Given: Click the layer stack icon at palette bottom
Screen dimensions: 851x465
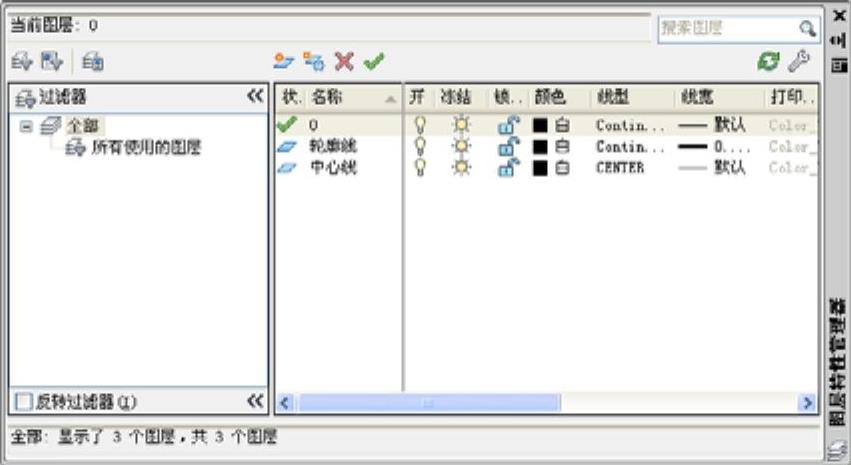Looking at the screenshot, I should [x=837, y=451].
